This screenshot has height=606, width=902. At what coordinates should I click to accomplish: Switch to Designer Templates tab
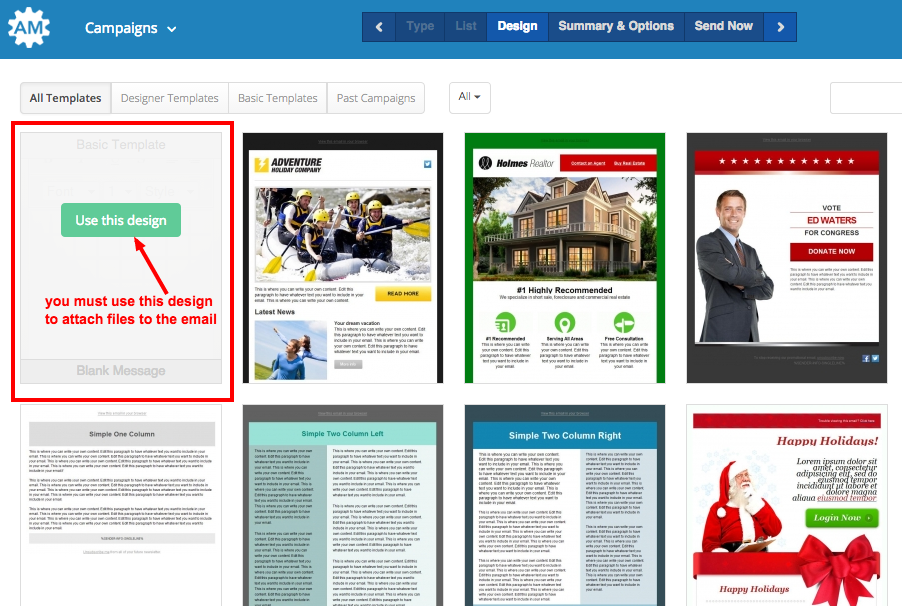170,98
